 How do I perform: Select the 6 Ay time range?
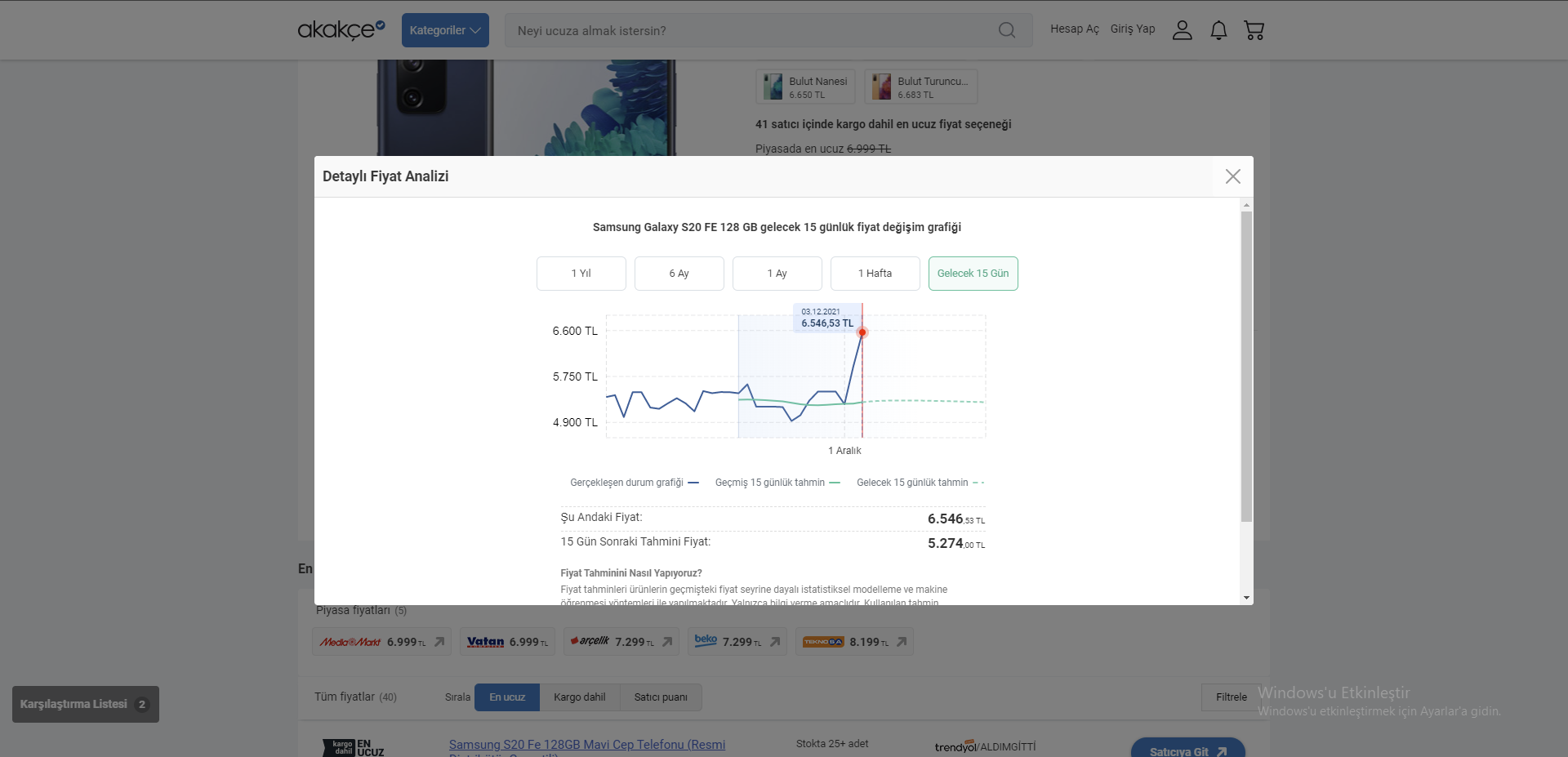coord(679,274)
